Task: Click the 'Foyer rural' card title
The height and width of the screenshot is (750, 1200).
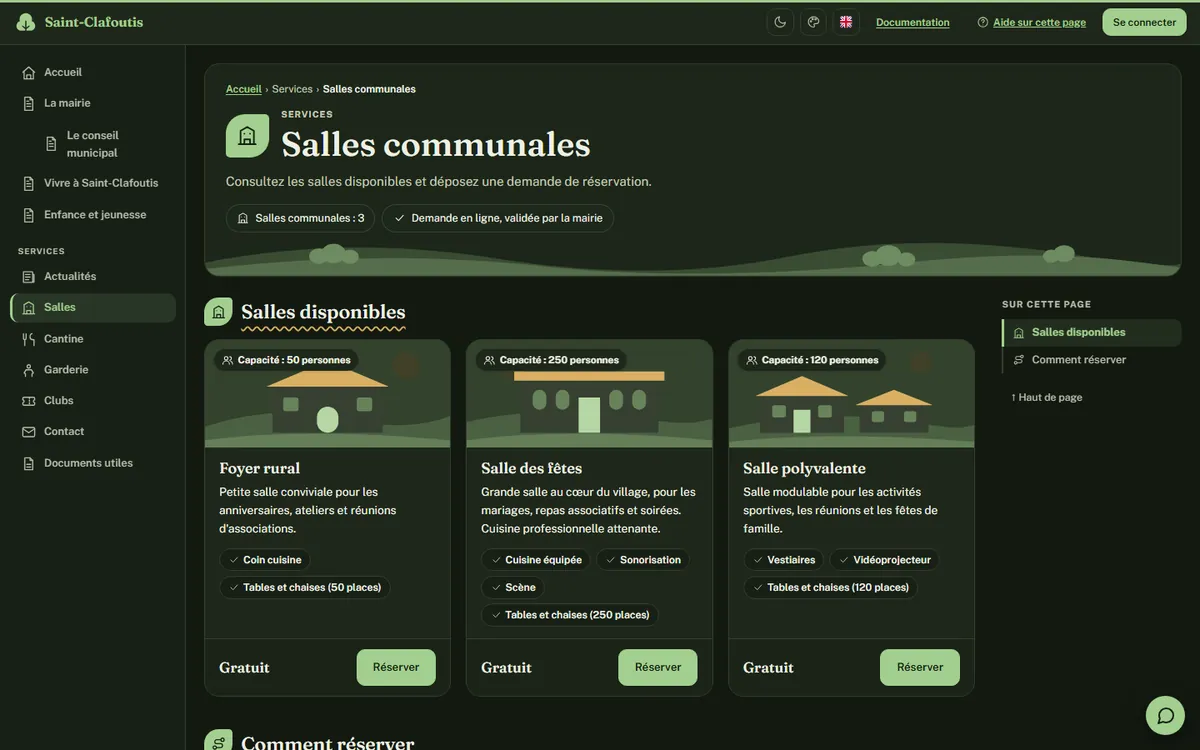Action: [x=259, y=468]
